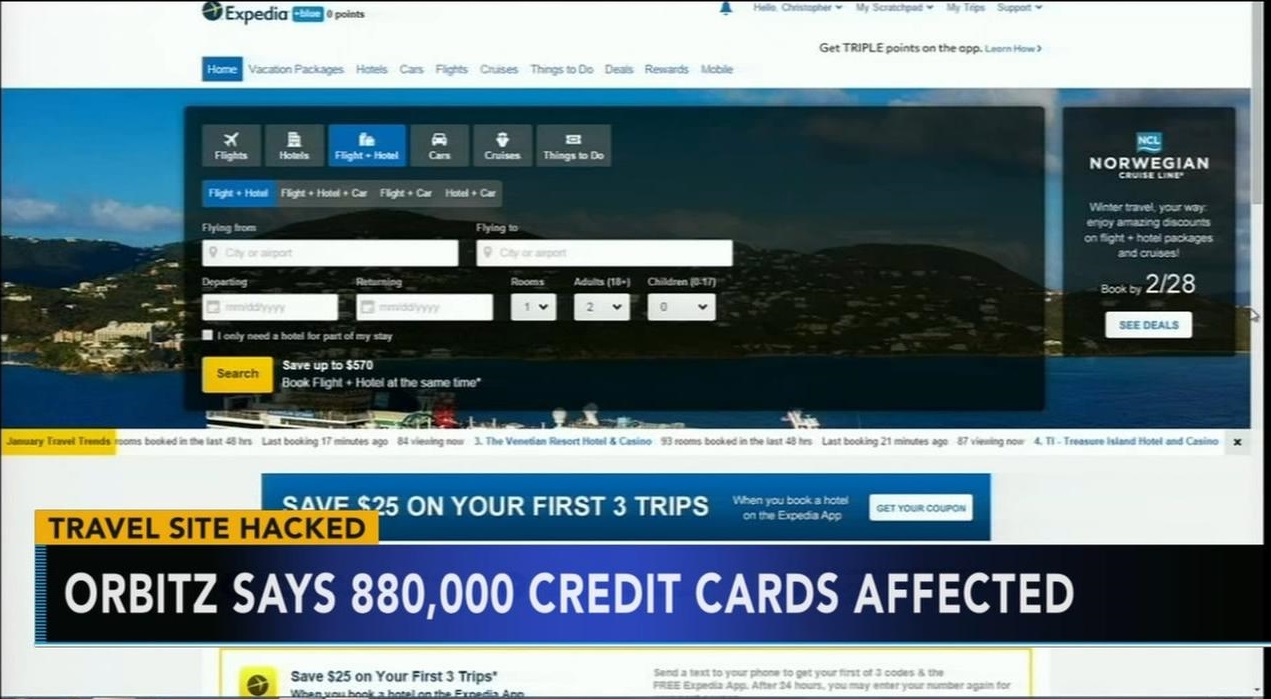Click 'Get TRIPLE points on the app' text
The image size is (1271, 699).
pos(899,48)
